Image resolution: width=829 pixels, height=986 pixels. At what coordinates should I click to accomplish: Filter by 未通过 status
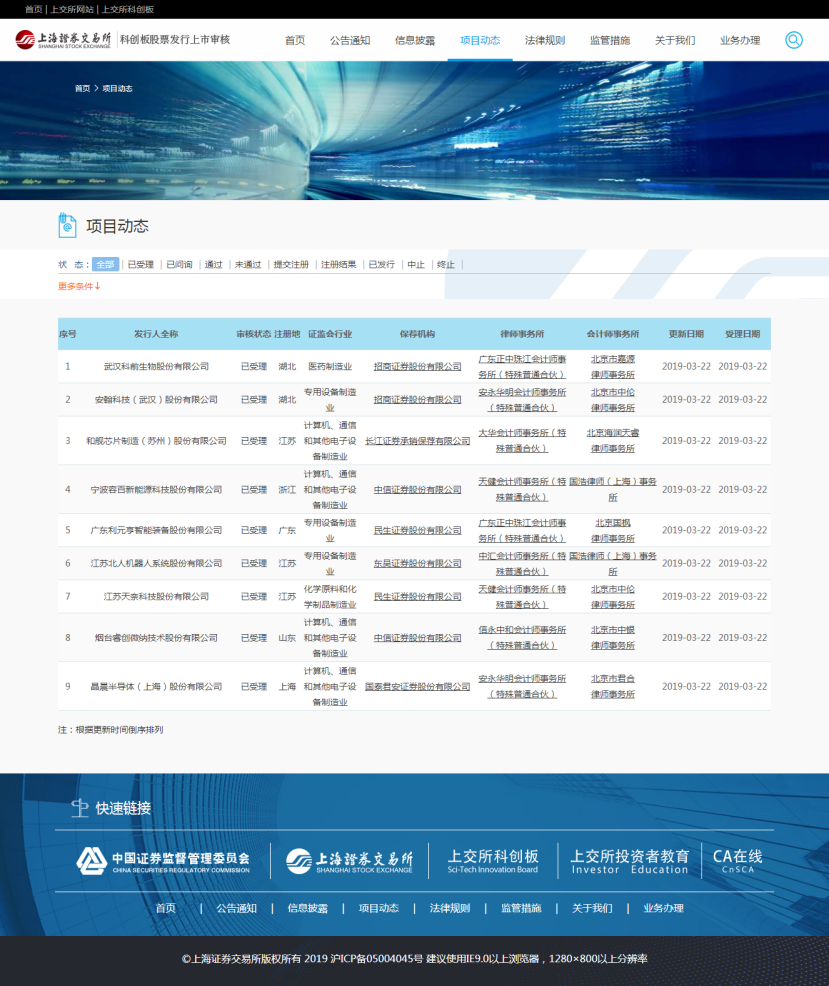(x=248, y=265)
